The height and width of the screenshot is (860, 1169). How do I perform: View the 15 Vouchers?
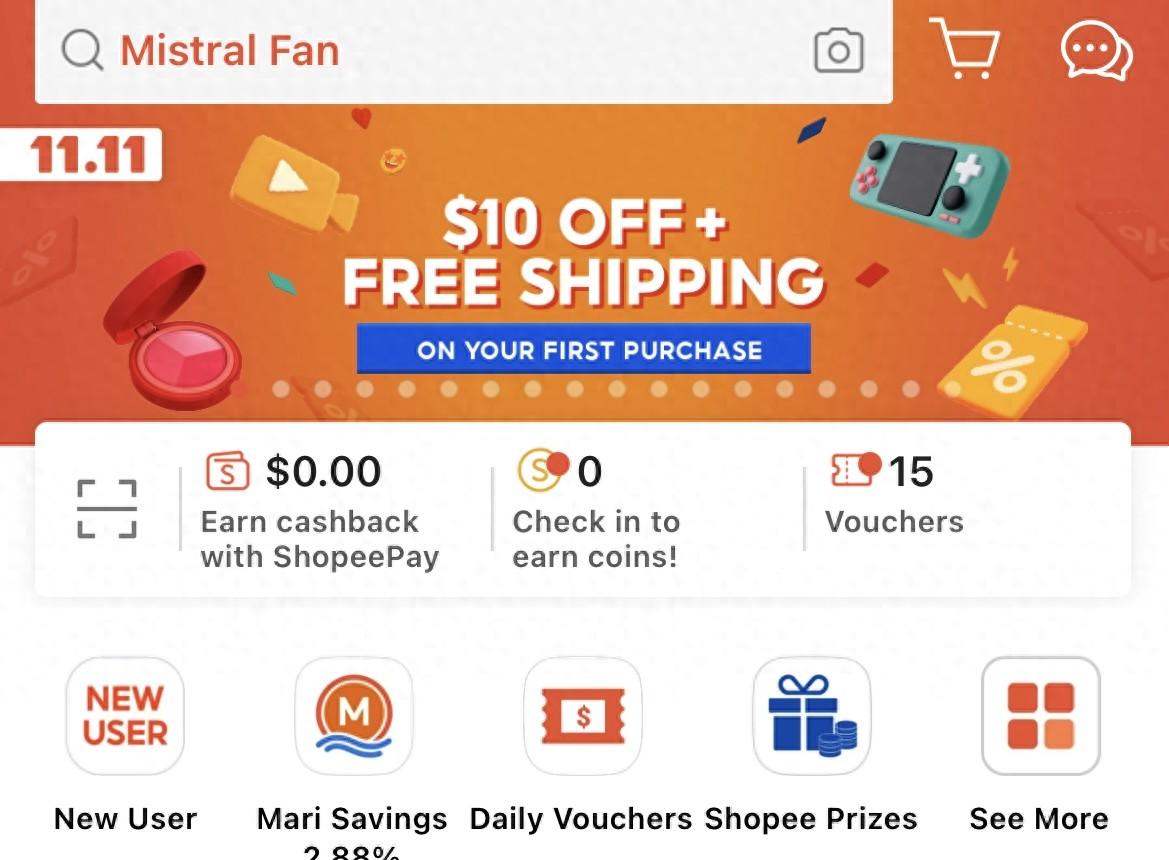click(894, 493)
